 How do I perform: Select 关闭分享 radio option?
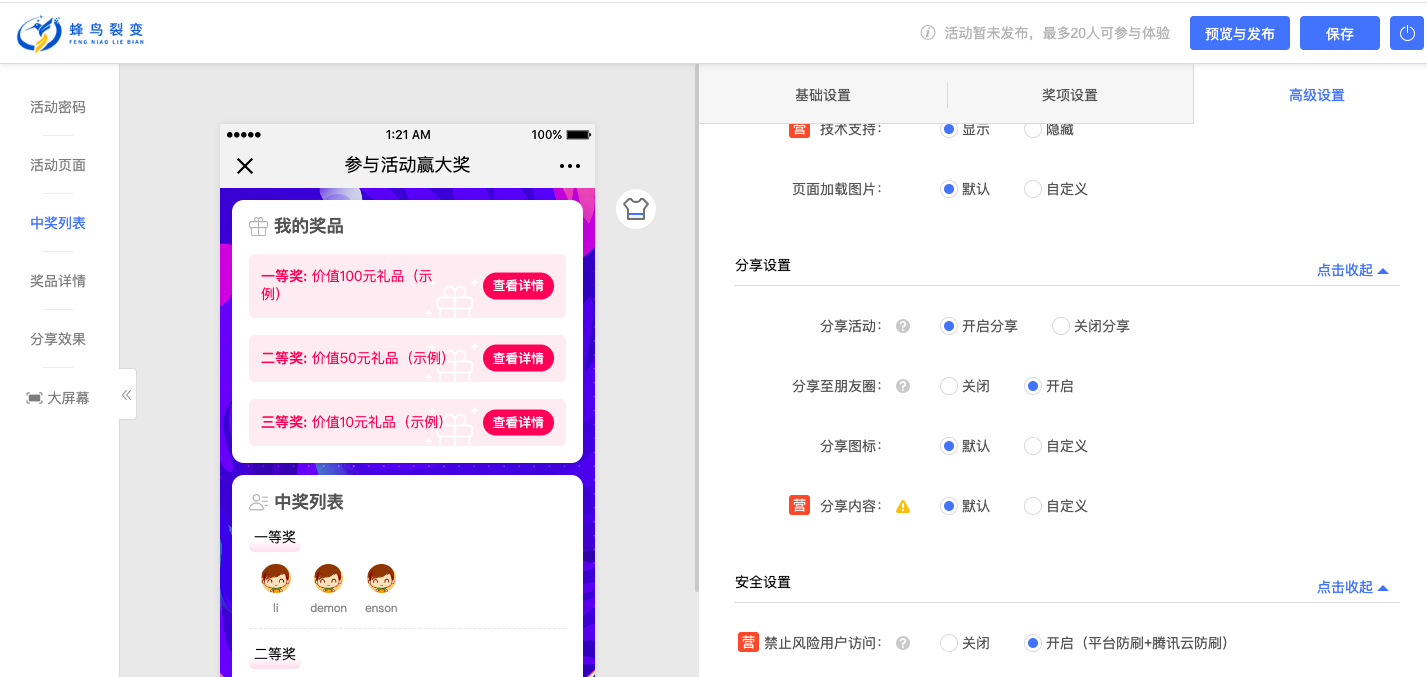pos(1061,326)
